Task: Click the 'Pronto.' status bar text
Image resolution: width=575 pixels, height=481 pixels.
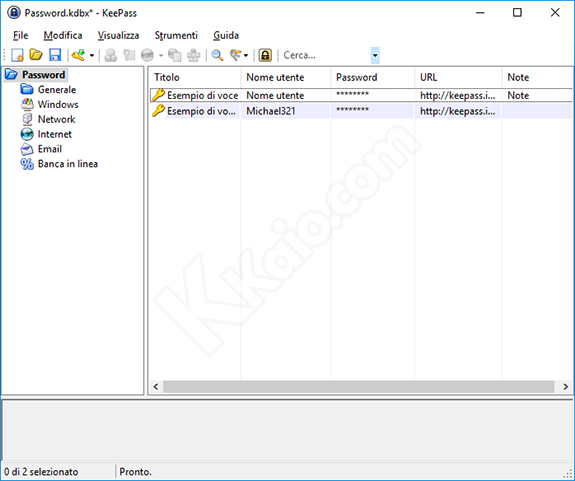Action: point(135,471)
